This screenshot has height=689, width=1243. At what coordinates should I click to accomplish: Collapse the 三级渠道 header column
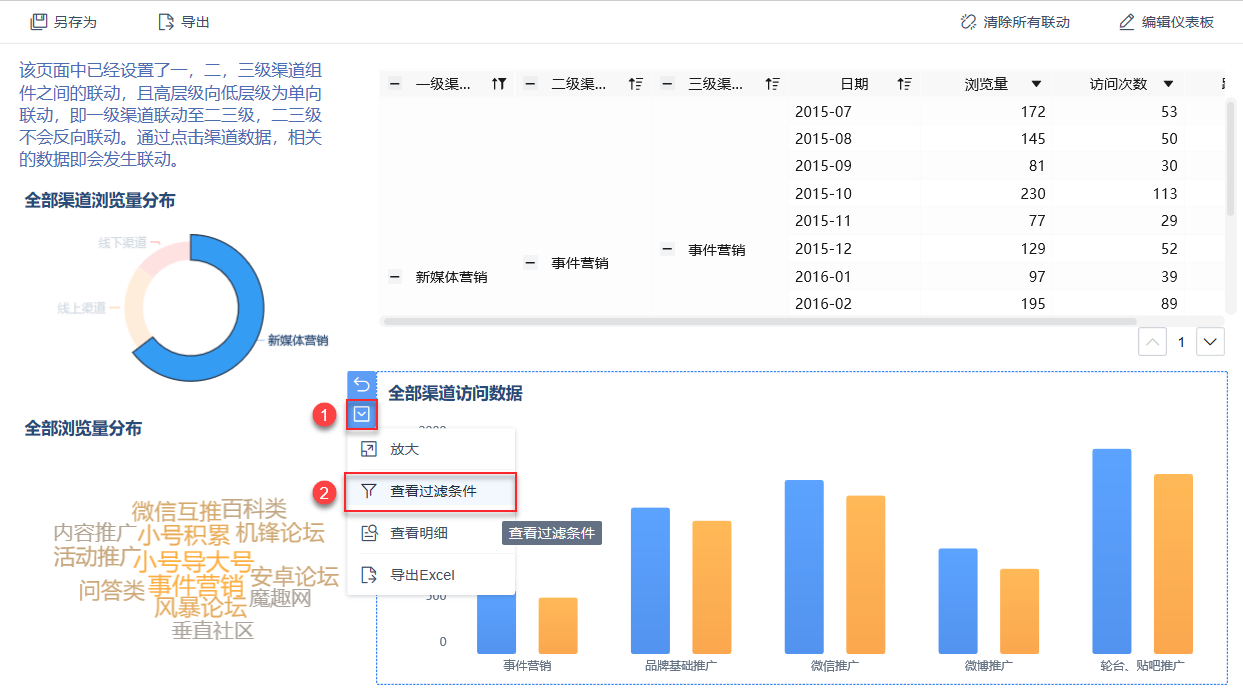[x=667, y=84]
